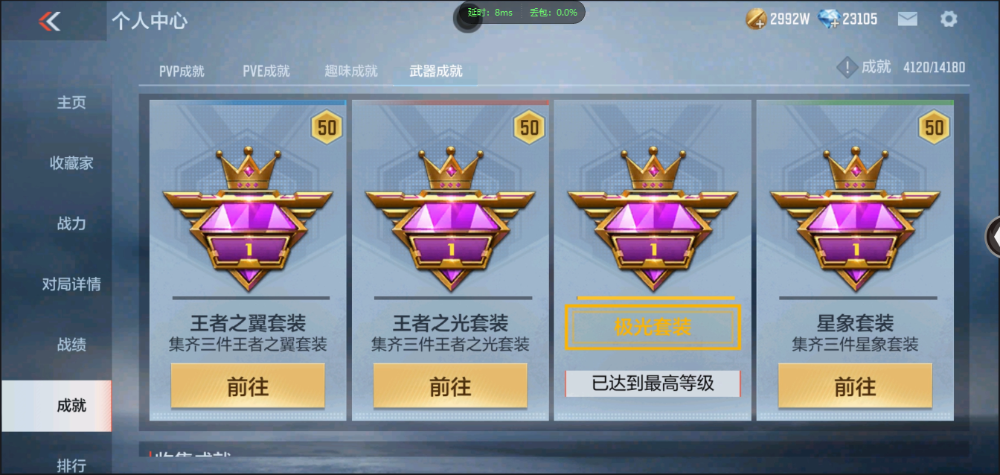This screenshot has width=1000, height=475.
Task: Switch to the PVP成就 tab
Action: click(182, 71)
